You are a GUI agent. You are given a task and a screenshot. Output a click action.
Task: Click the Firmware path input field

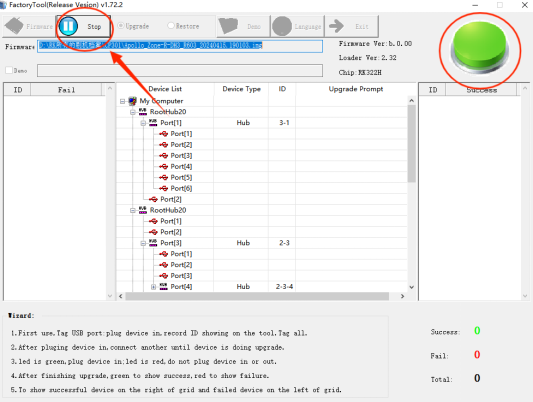[x=180, y=46]
